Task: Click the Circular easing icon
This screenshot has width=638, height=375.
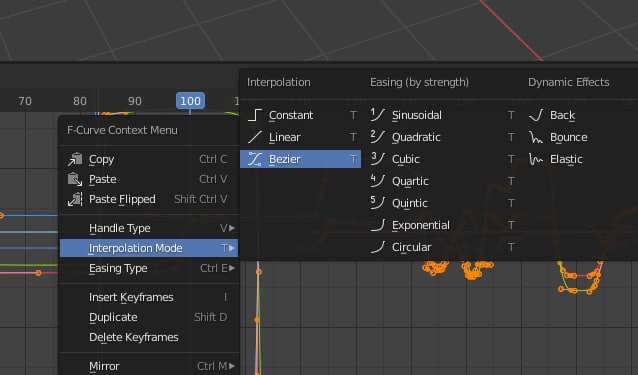Action: tap(378, 247)
